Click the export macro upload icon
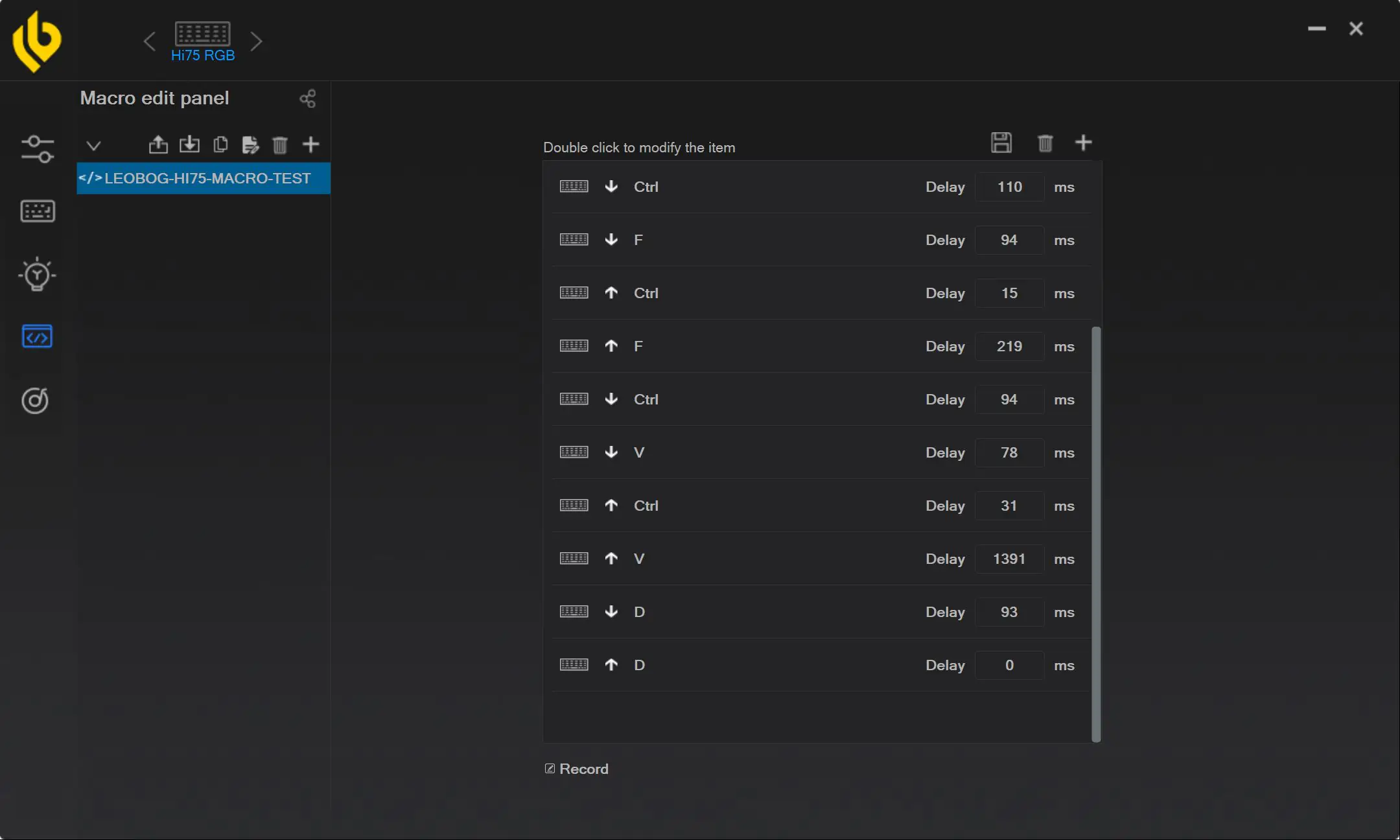 point(158,145)
